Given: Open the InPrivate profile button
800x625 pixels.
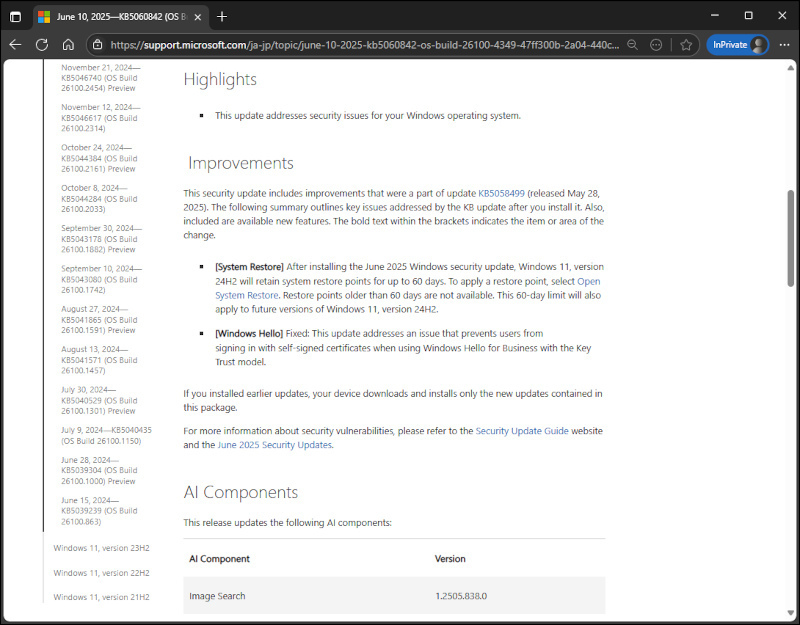Looking at the screenshot, I should click(738, 45).
